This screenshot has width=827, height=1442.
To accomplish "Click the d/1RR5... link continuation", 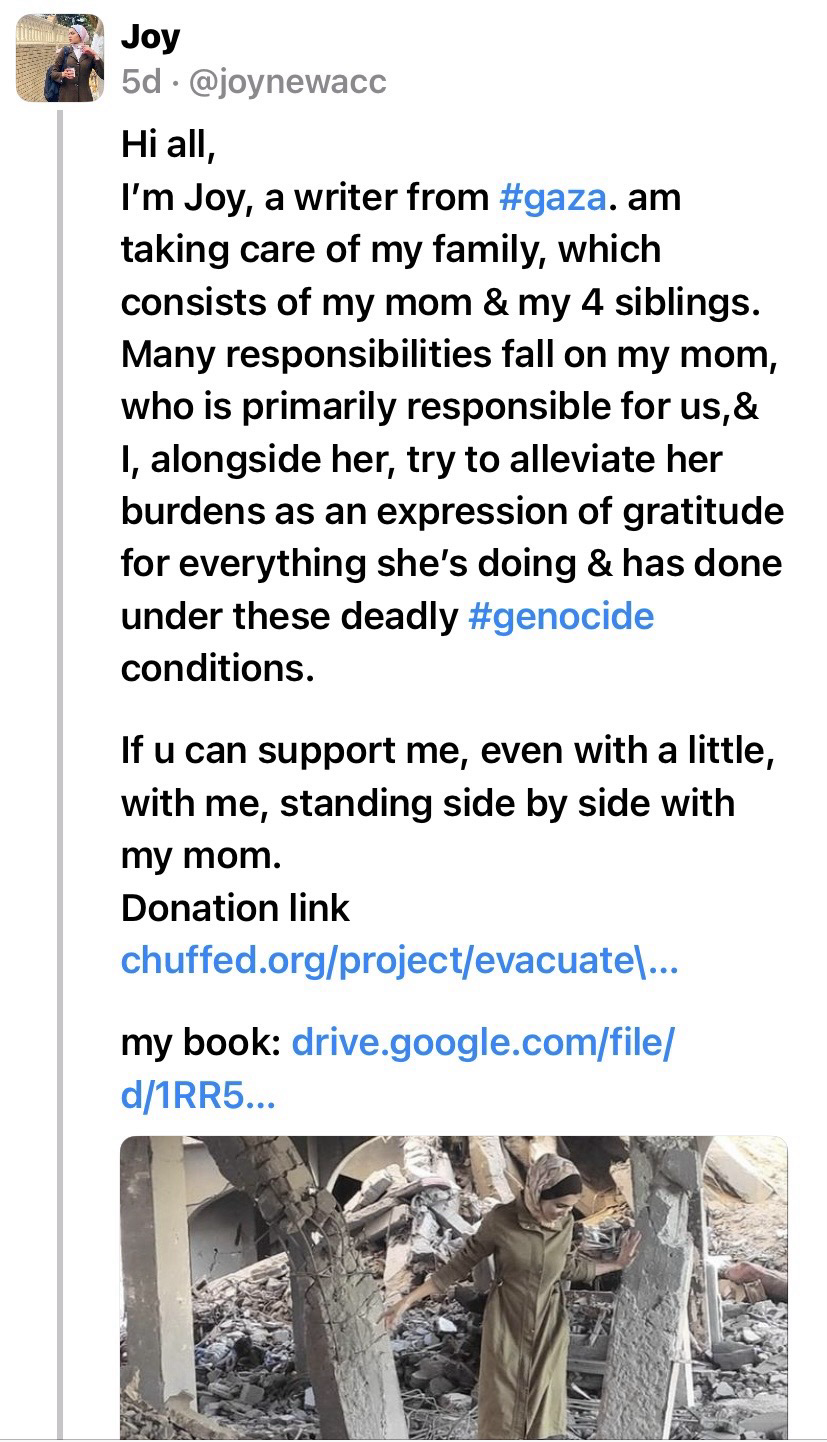I will 197,1097.
